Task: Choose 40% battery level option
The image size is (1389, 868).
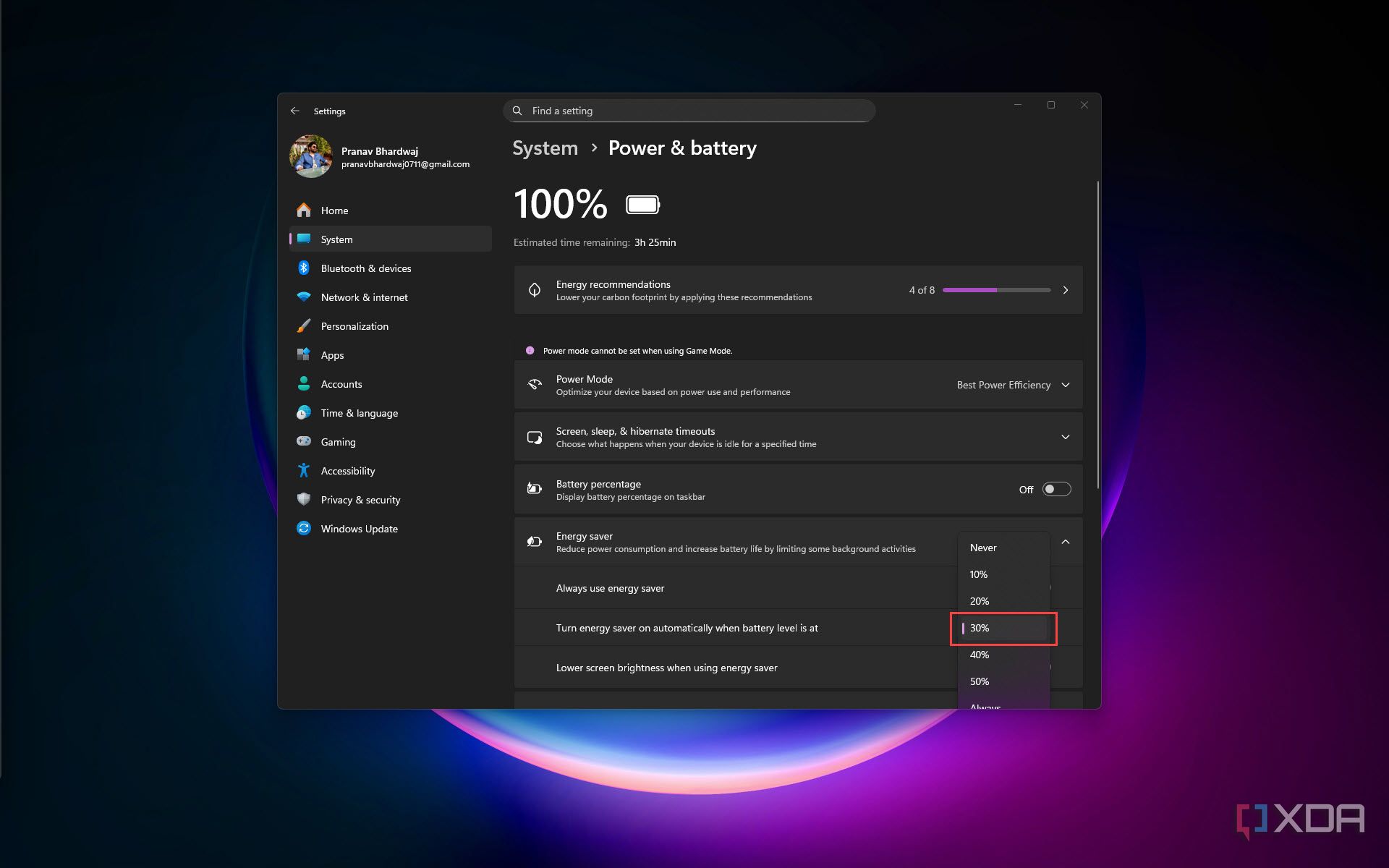Action: [1004, 655]
